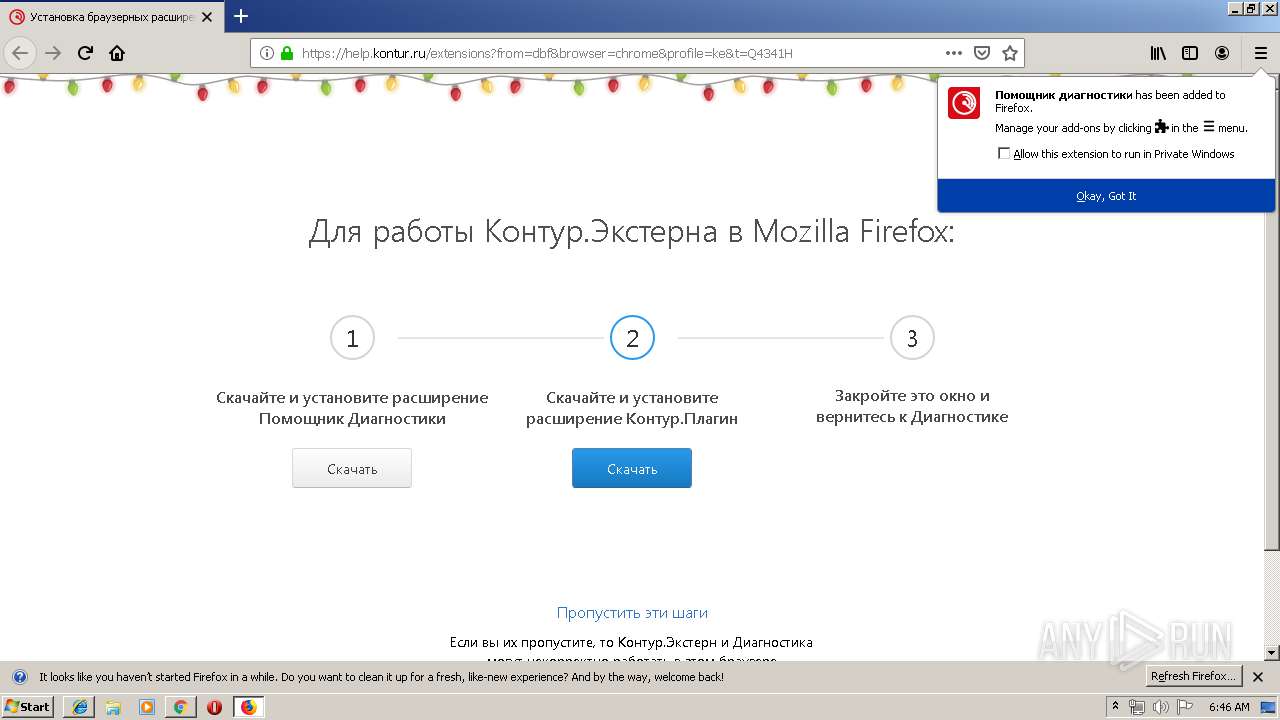Show site information via the info icon
This screenshot has height=720, width=1280.
267,53
